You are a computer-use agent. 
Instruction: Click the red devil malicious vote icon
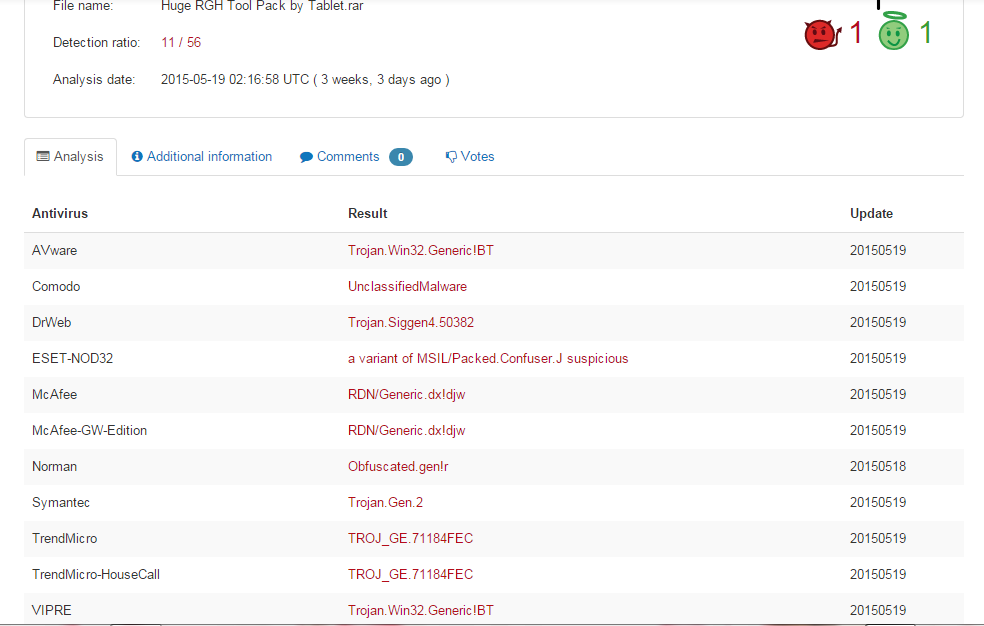point(820,35)
